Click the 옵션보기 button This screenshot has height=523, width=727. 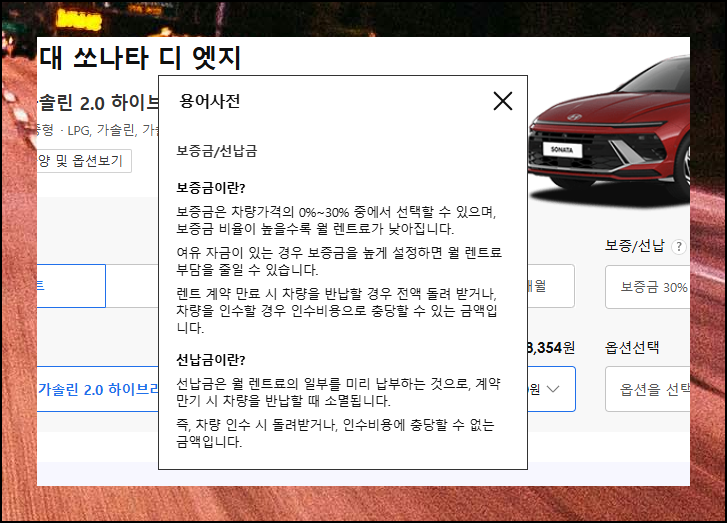click(84, 161)
